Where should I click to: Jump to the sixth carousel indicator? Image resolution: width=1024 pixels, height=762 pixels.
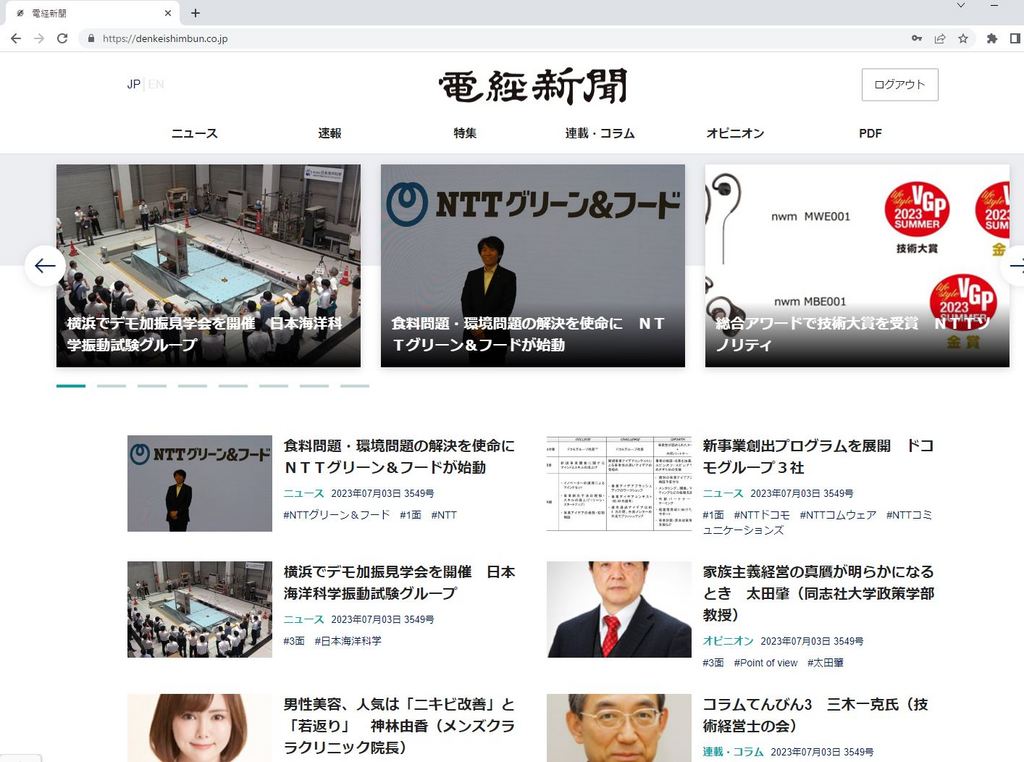click(x=273, y=386)
